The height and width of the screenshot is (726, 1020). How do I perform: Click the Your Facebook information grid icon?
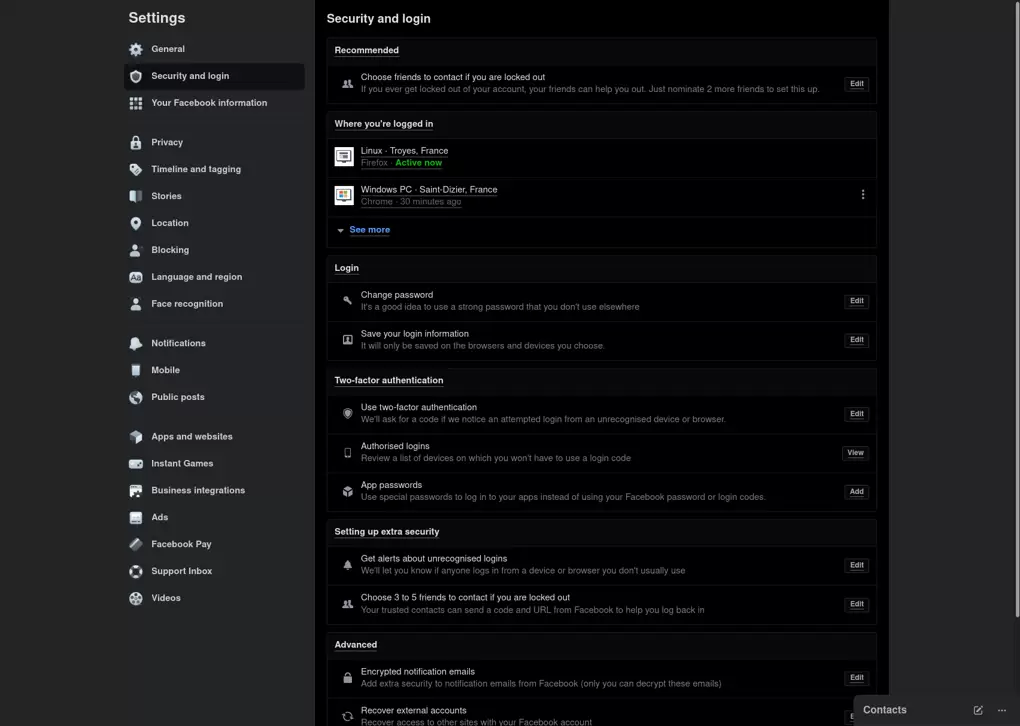[135, 103]
